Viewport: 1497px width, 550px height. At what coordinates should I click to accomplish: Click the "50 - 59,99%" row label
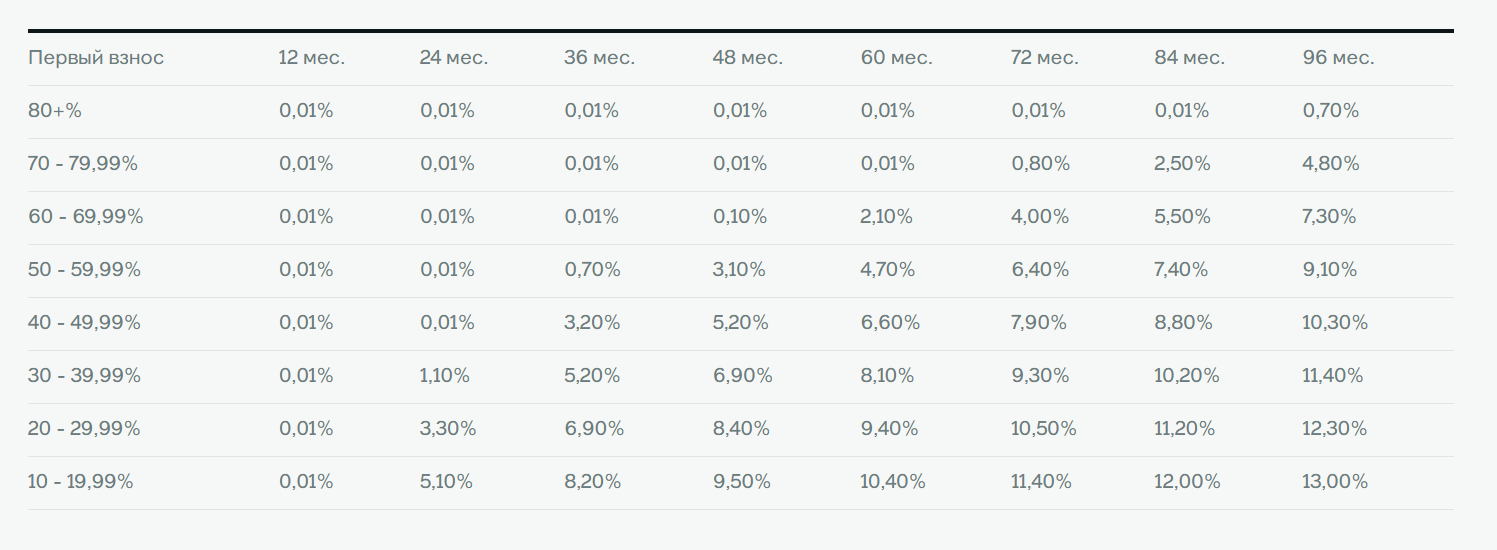85,270
